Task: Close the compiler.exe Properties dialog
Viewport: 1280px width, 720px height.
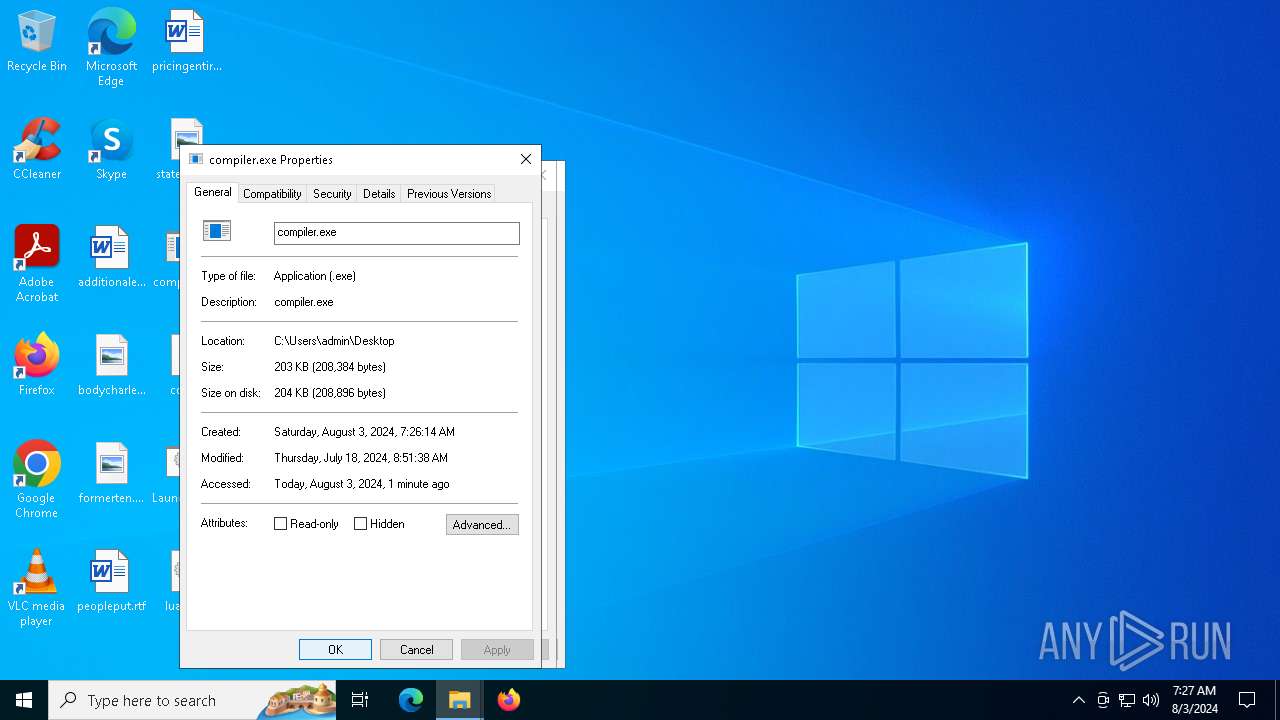Action: [x=526, y=159]
